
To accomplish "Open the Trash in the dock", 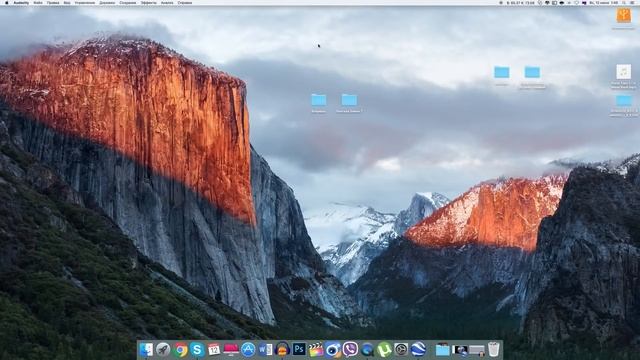I will click(493, 349).
